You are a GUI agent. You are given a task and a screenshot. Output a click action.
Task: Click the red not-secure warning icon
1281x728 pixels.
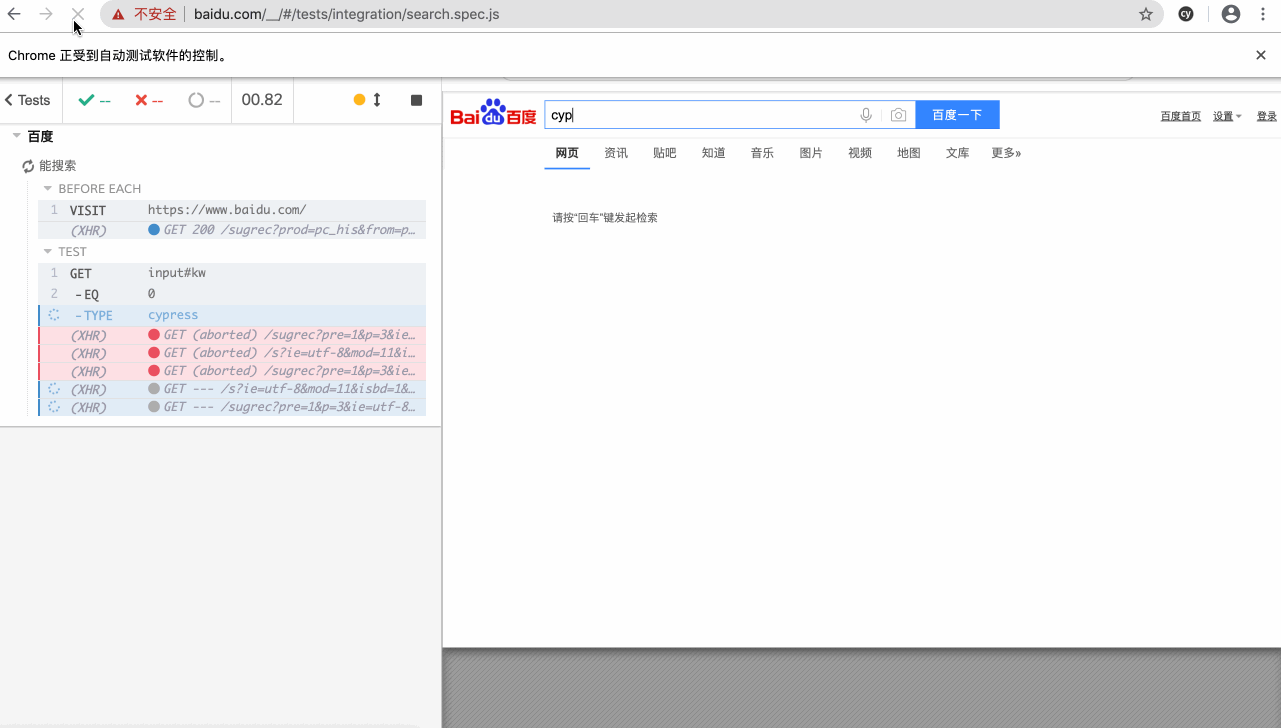tap(118, 14)
